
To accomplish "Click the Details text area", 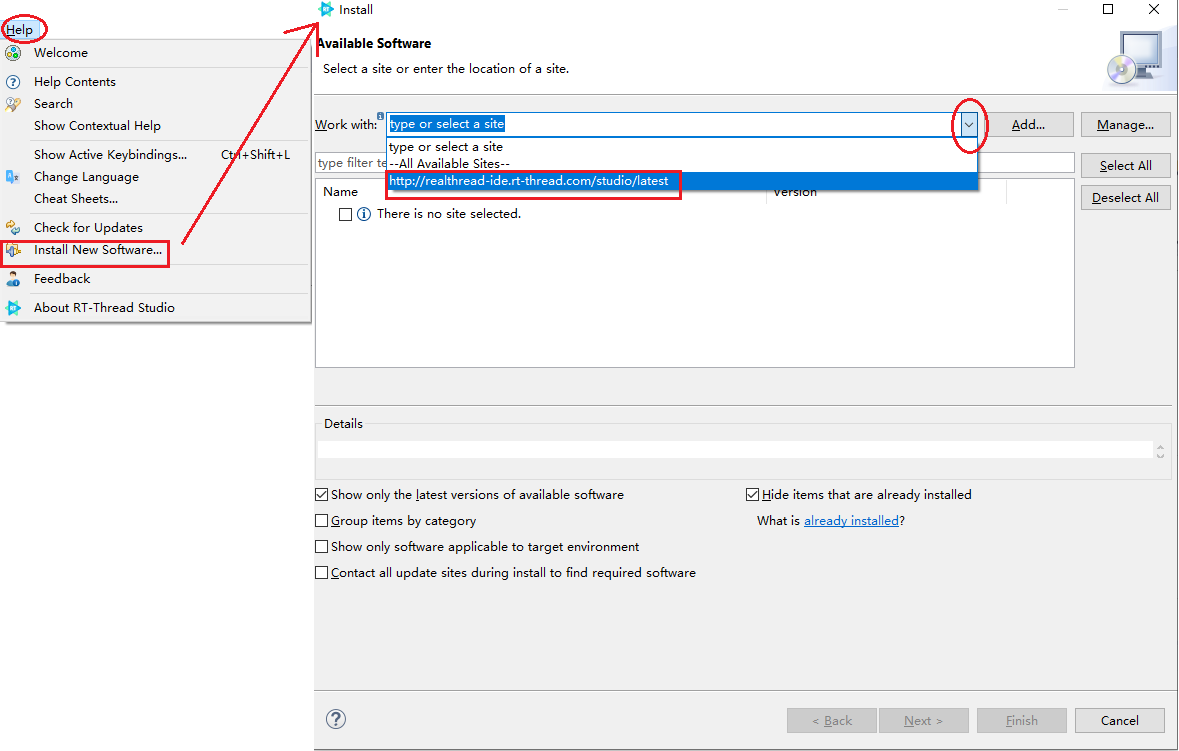I will click(735, 450).
